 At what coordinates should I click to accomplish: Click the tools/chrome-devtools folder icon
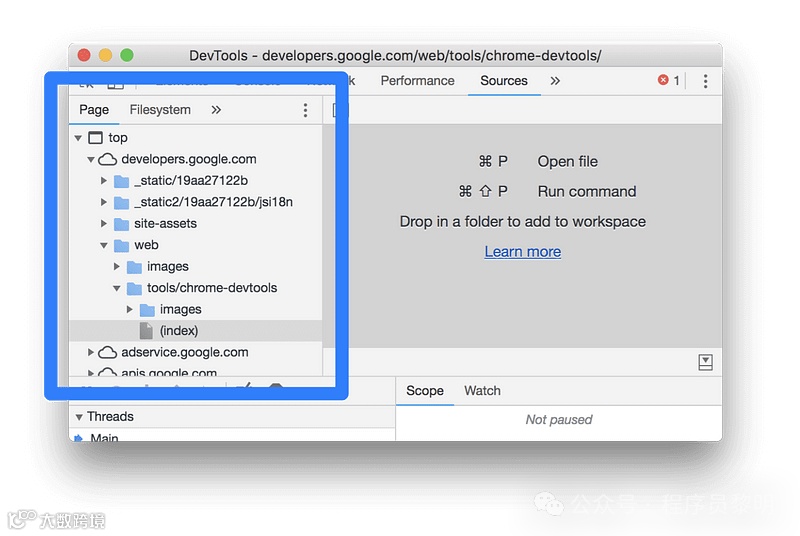pyautogui.click(x=134, y=288)
